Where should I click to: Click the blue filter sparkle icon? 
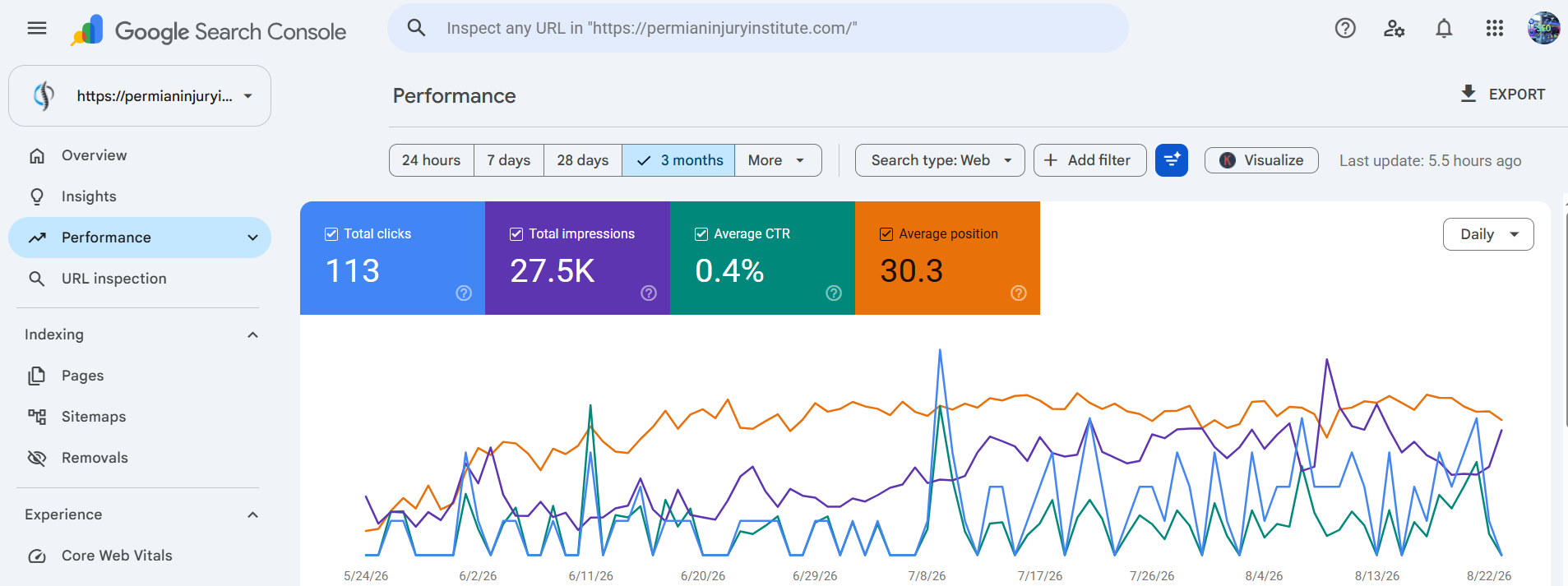pos(1172,160)
